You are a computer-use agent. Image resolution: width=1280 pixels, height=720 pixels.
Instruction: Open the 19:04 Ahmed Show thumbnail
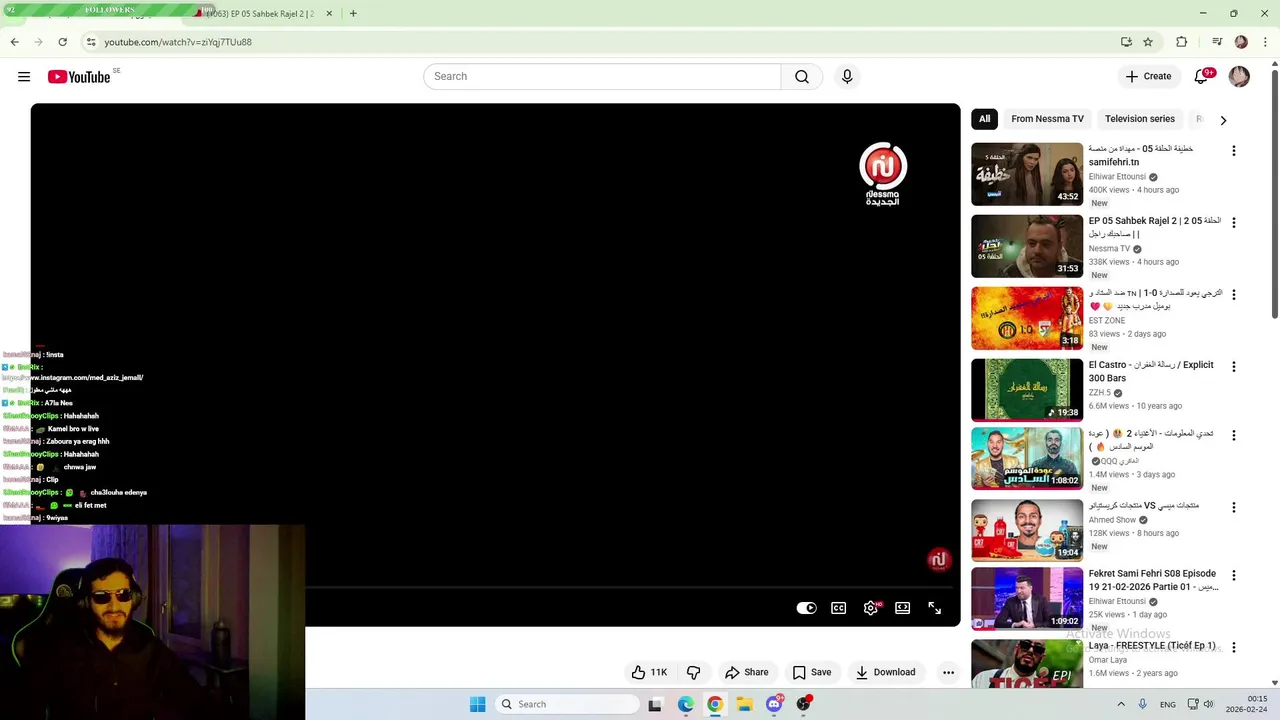[x=1027, y=530]
